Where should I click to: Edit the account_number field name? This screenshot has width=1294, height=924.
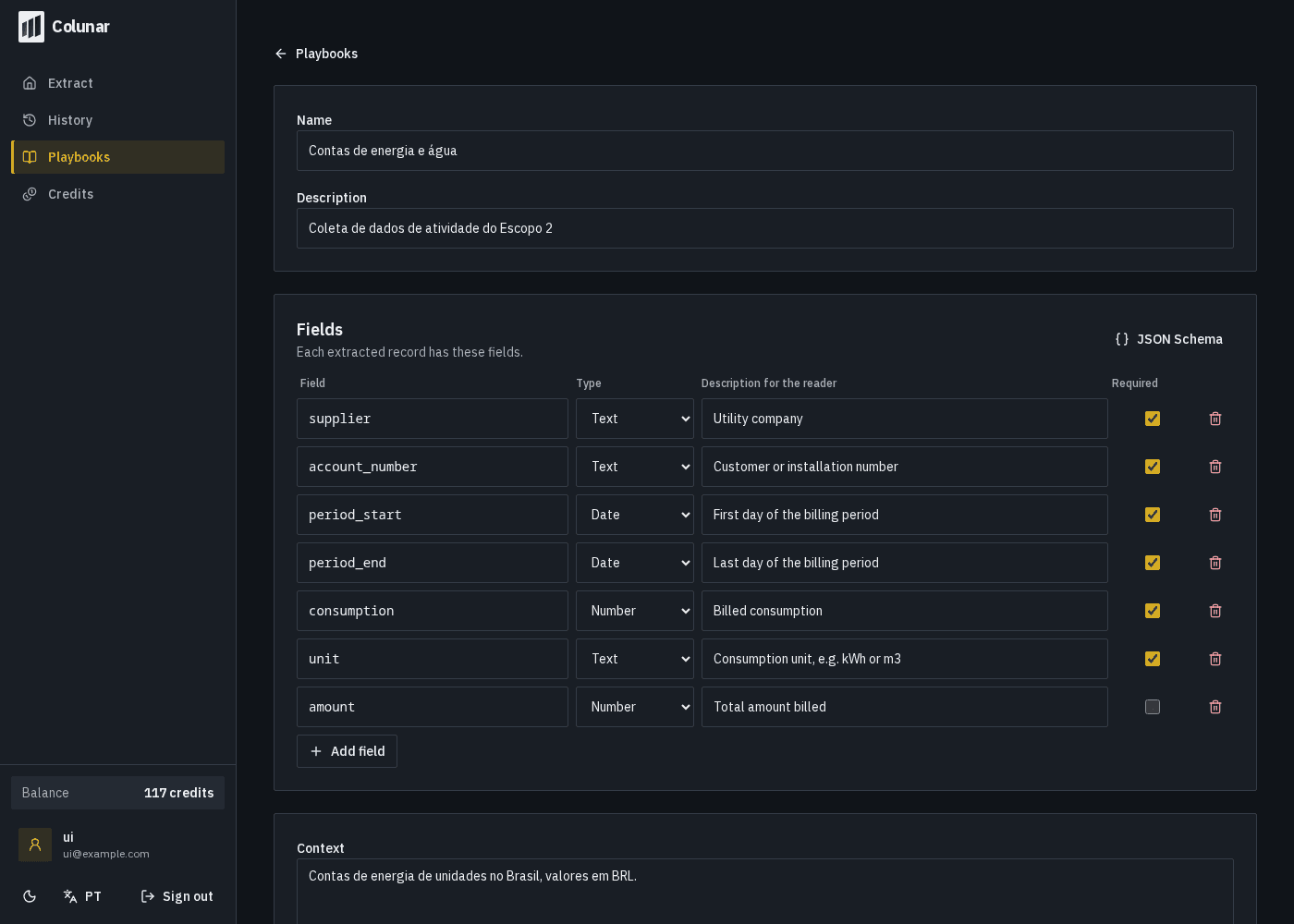433,467
